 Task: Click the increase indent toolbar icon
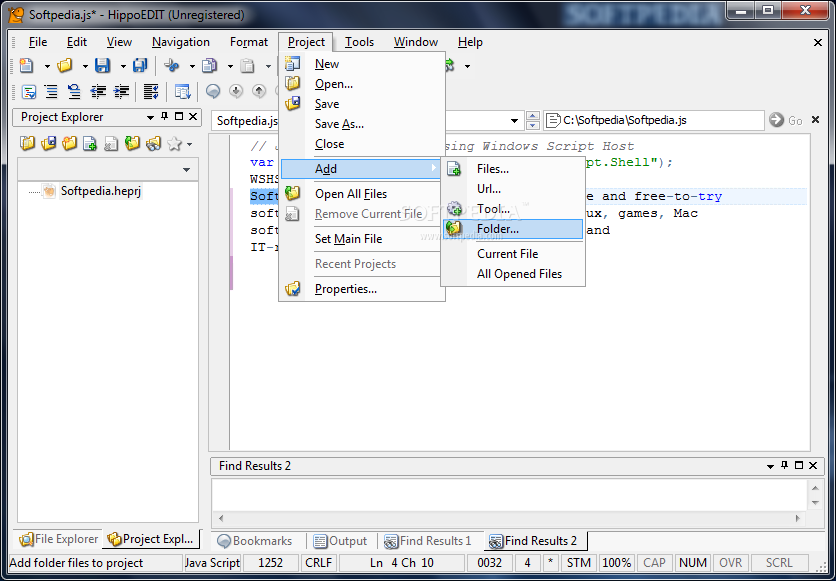coord(121,92)
